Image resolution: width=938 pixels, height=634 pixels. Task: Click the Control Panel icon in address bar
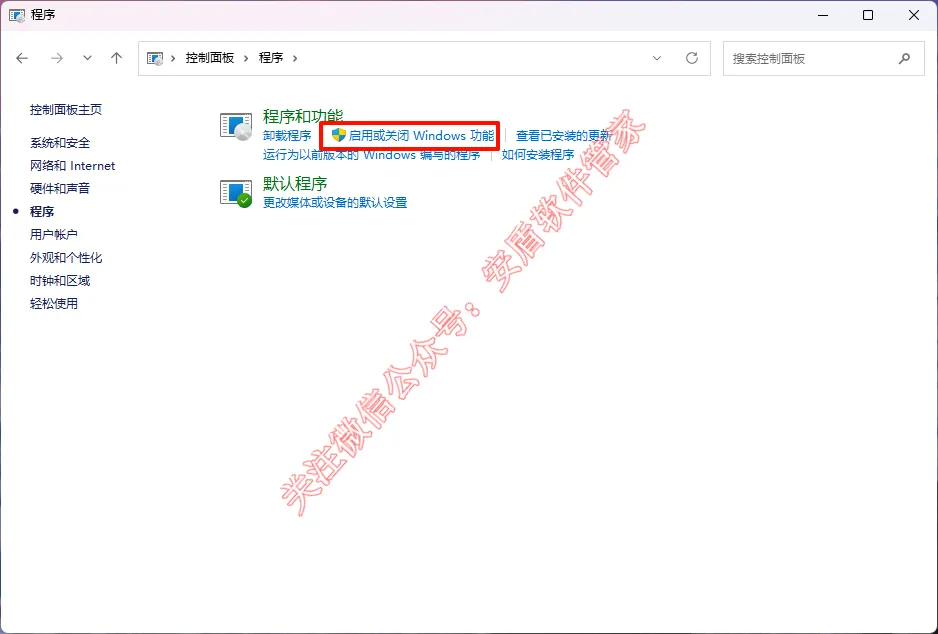tap(155, 58)
